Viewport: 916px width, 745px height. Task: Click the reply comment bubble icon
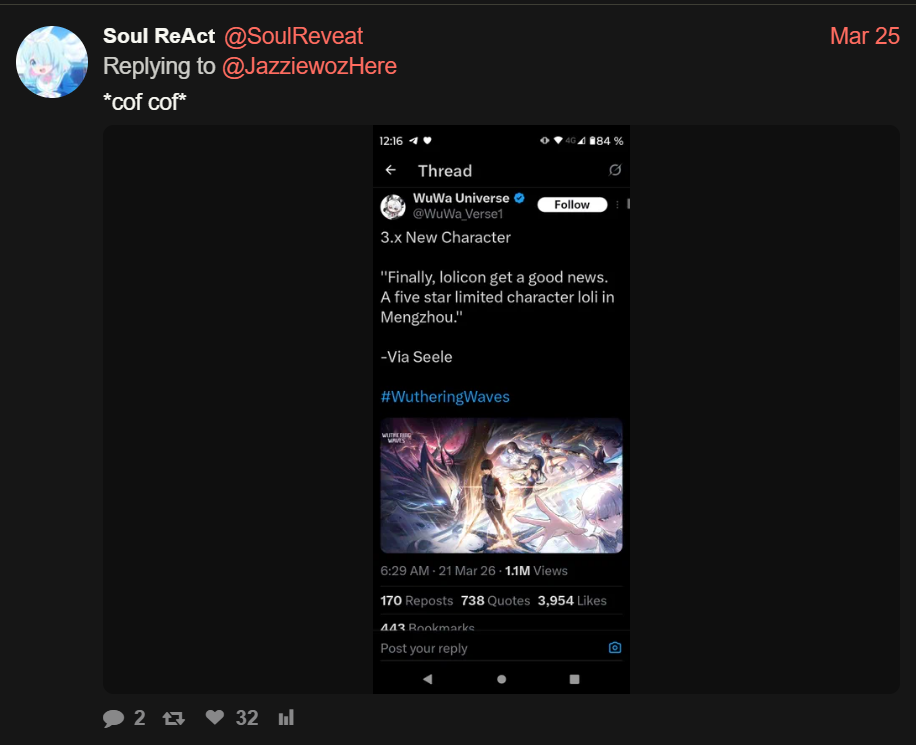[114, 718]
